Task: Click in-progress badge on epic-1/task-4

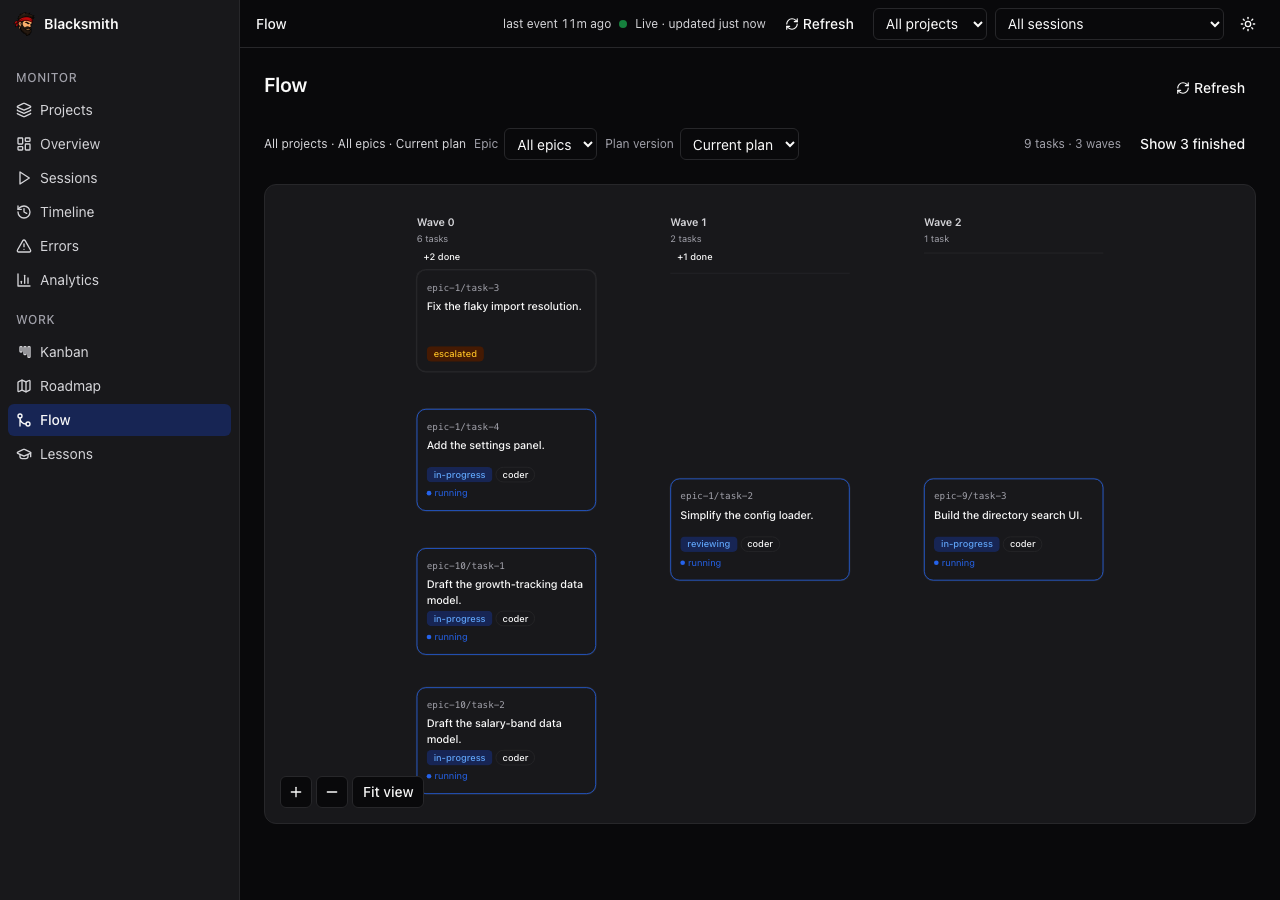Action: (459, 475)
